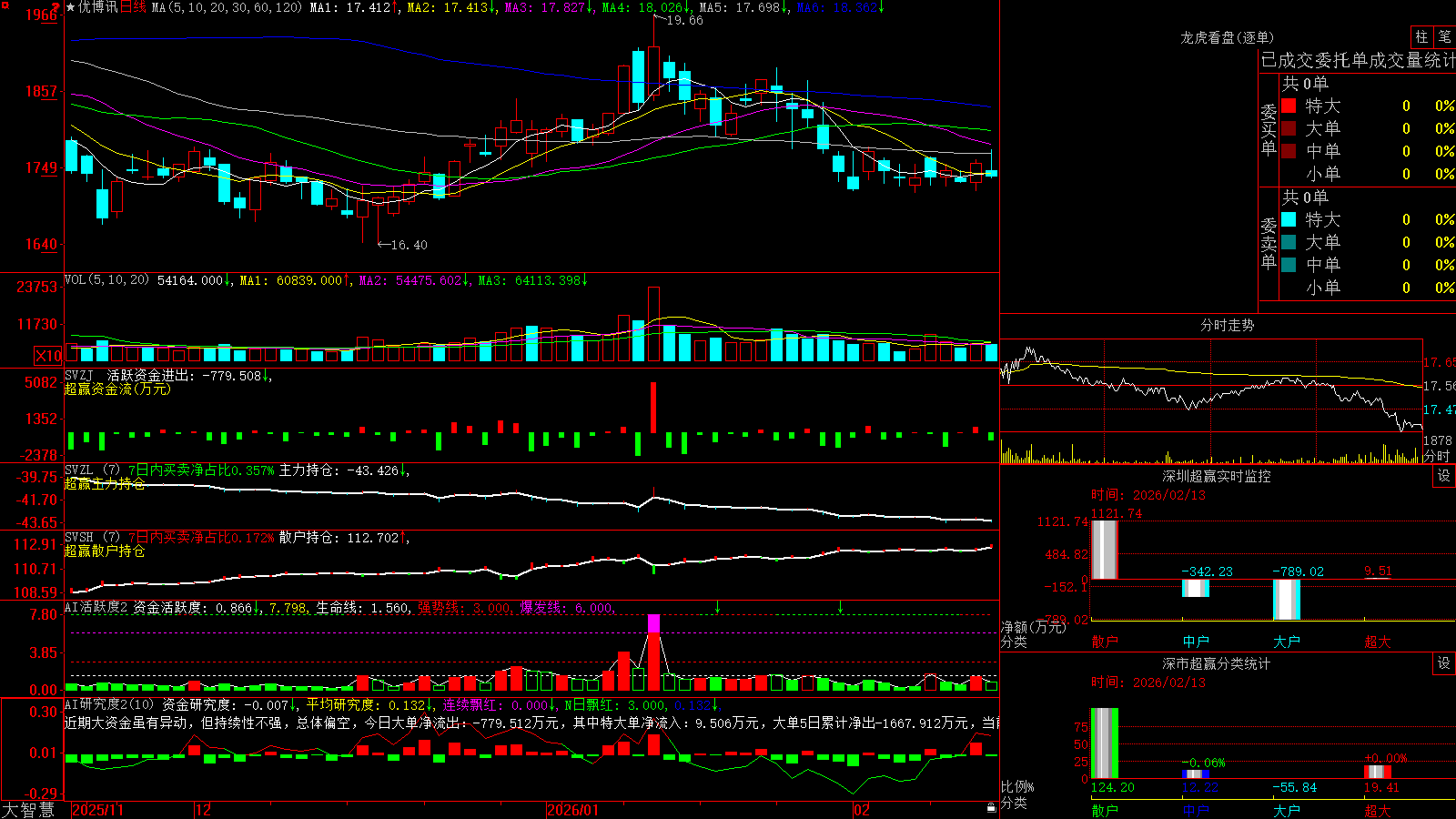Click the 委卖单 section label
This screenshot has height=819, width=1456.
pyautogui.click(x=1269, y=243)
